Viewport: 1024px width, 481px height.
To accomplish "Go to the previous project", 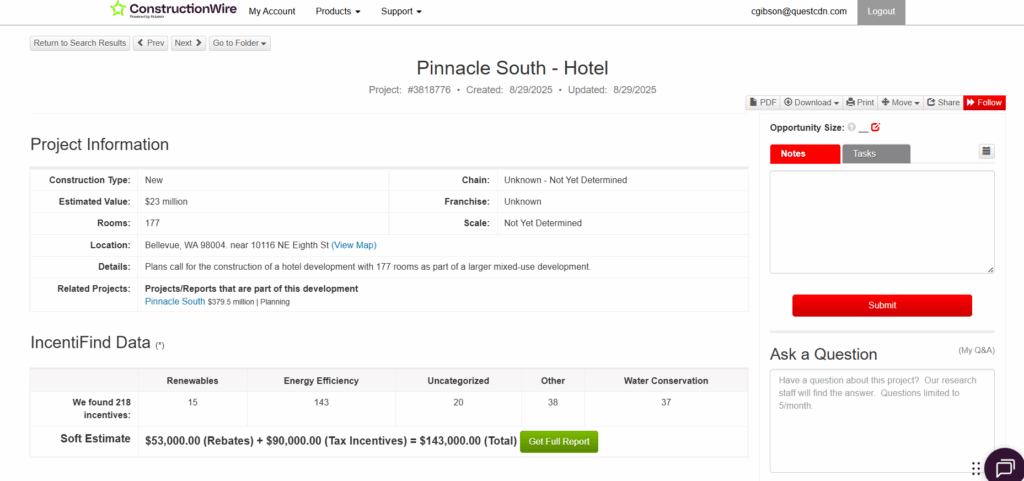I will pos(150,43).
